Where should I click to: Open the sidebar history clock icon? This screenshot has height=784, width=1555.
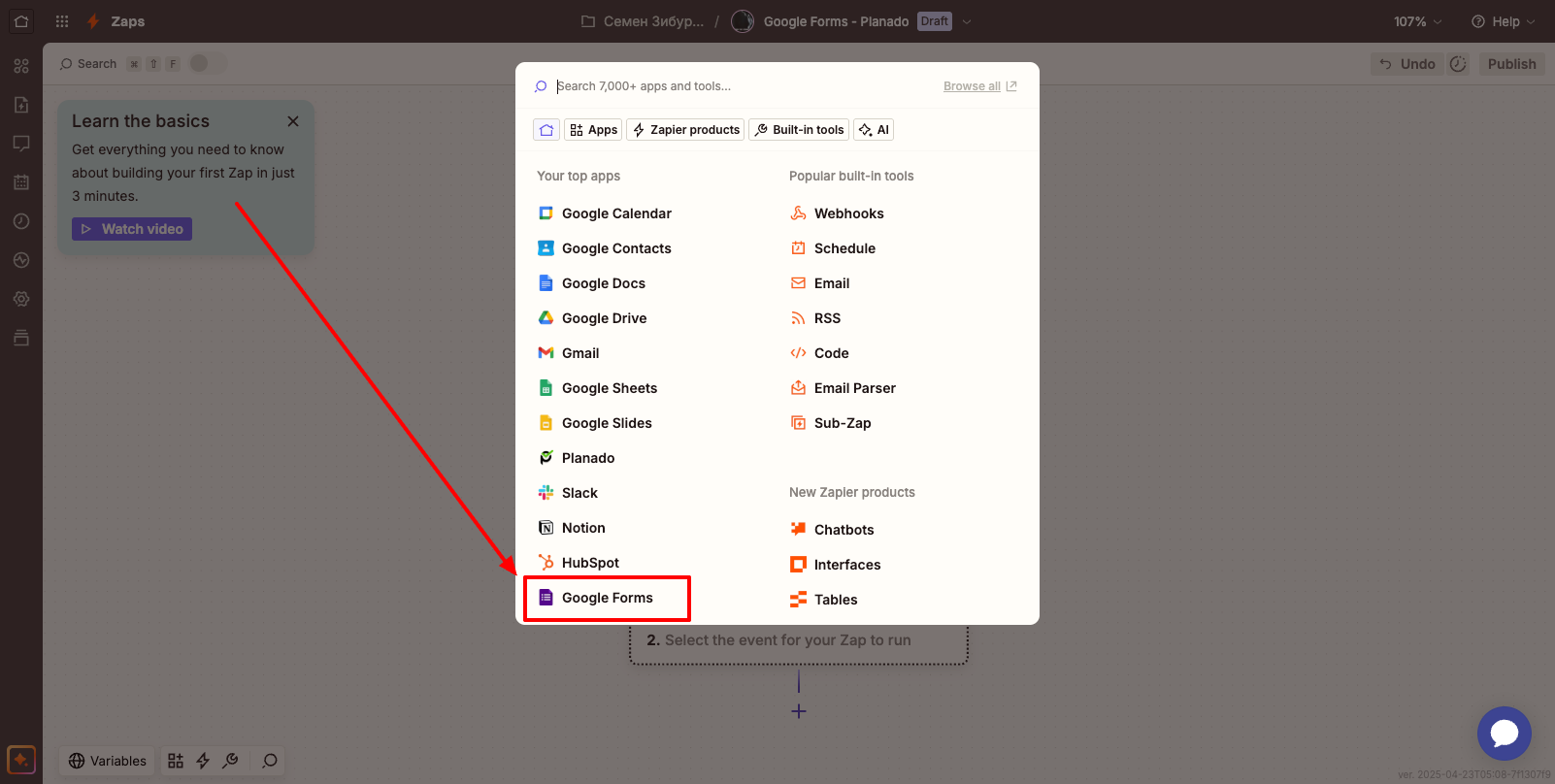[x=21, y=221]
